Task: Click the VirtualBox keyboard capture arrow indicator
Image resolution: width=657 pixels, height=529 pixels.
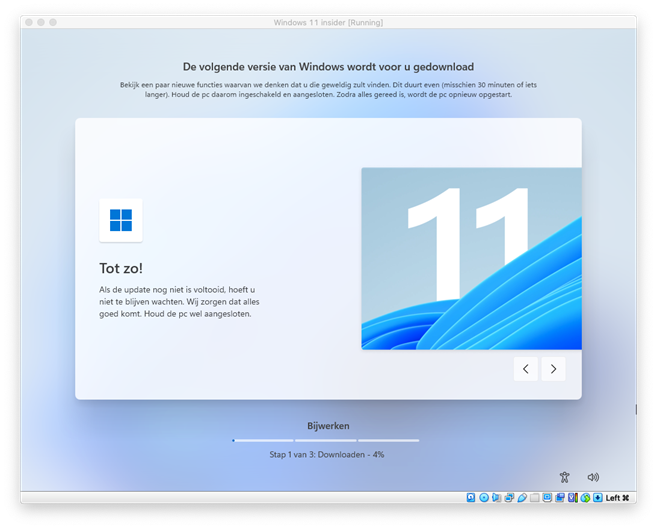Action: (598, 498)
